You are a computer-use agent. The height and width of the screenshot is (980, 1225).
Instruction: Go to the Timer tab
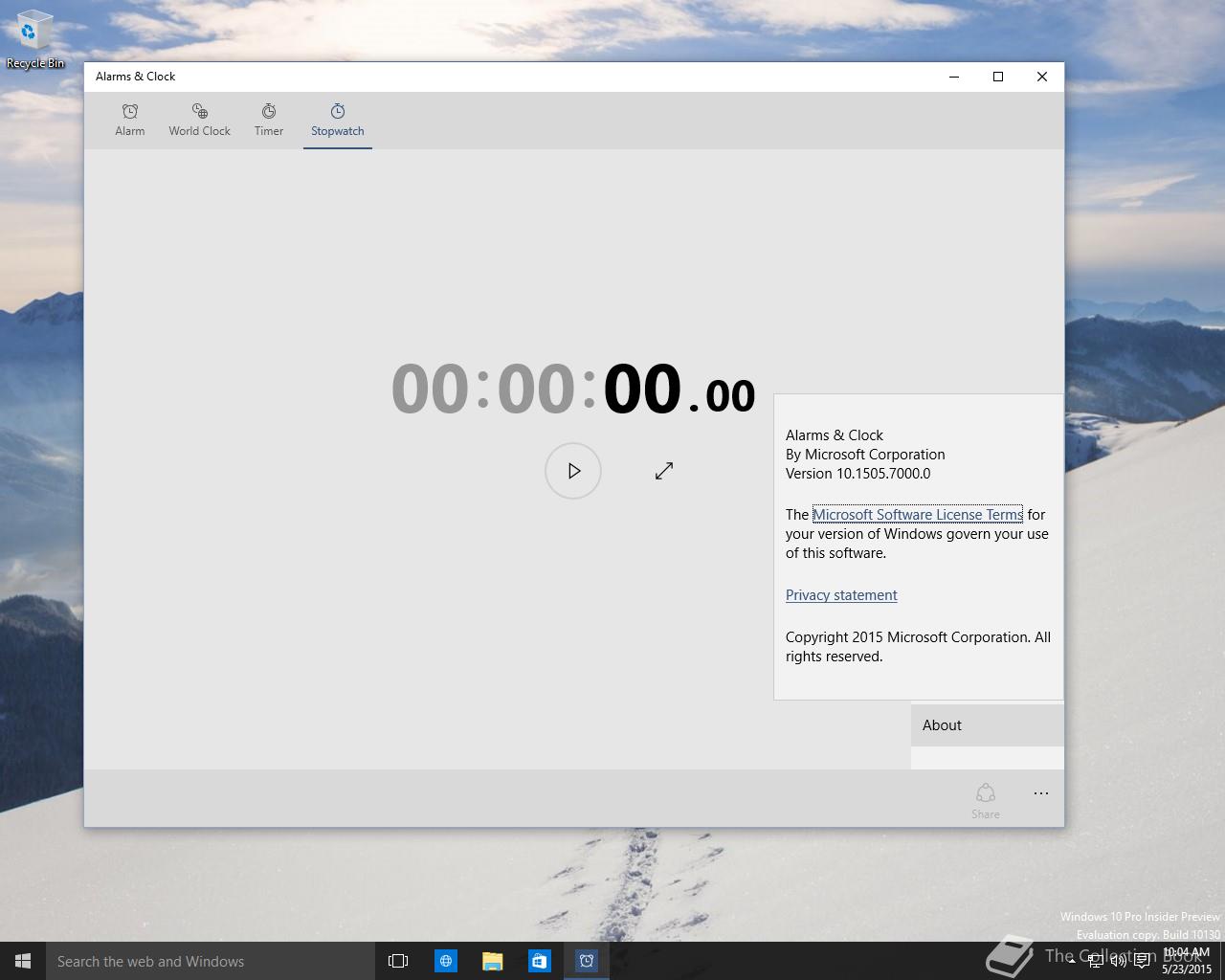tap(269, 121)
